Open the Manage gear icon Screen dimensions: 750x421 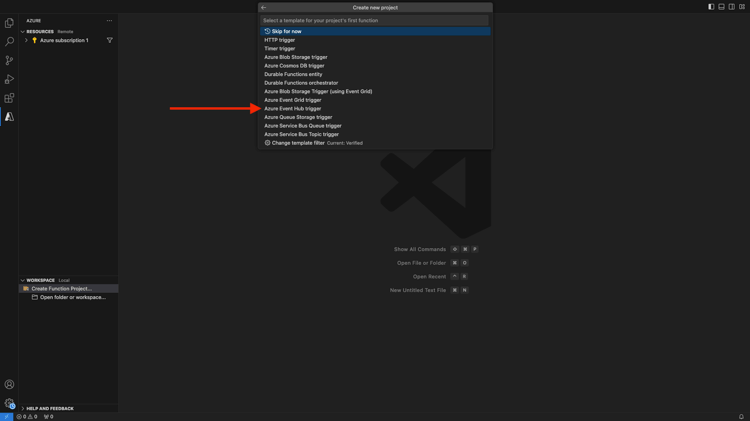point(9,403)
